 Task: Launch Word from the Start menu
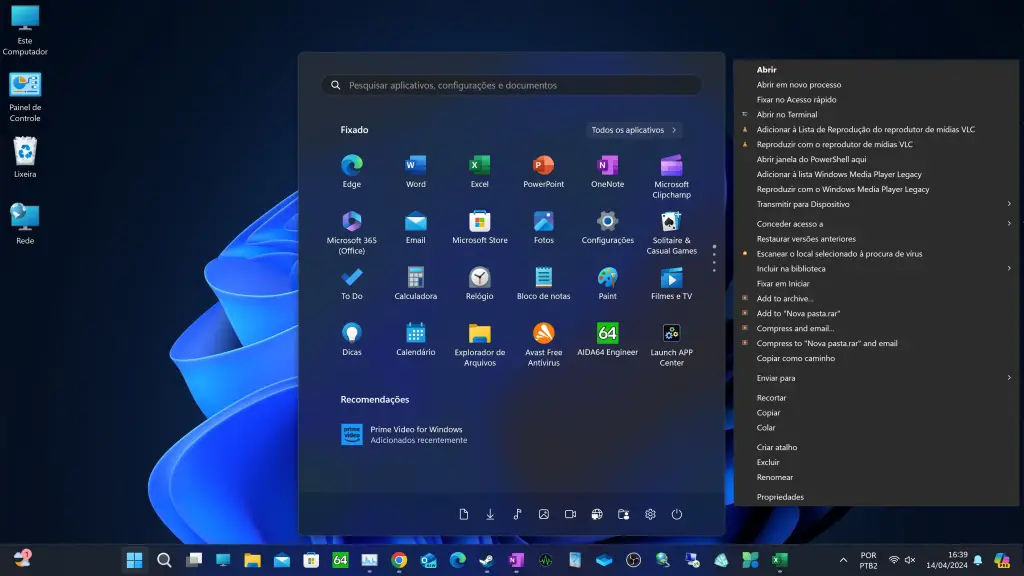tap(415, 171)
